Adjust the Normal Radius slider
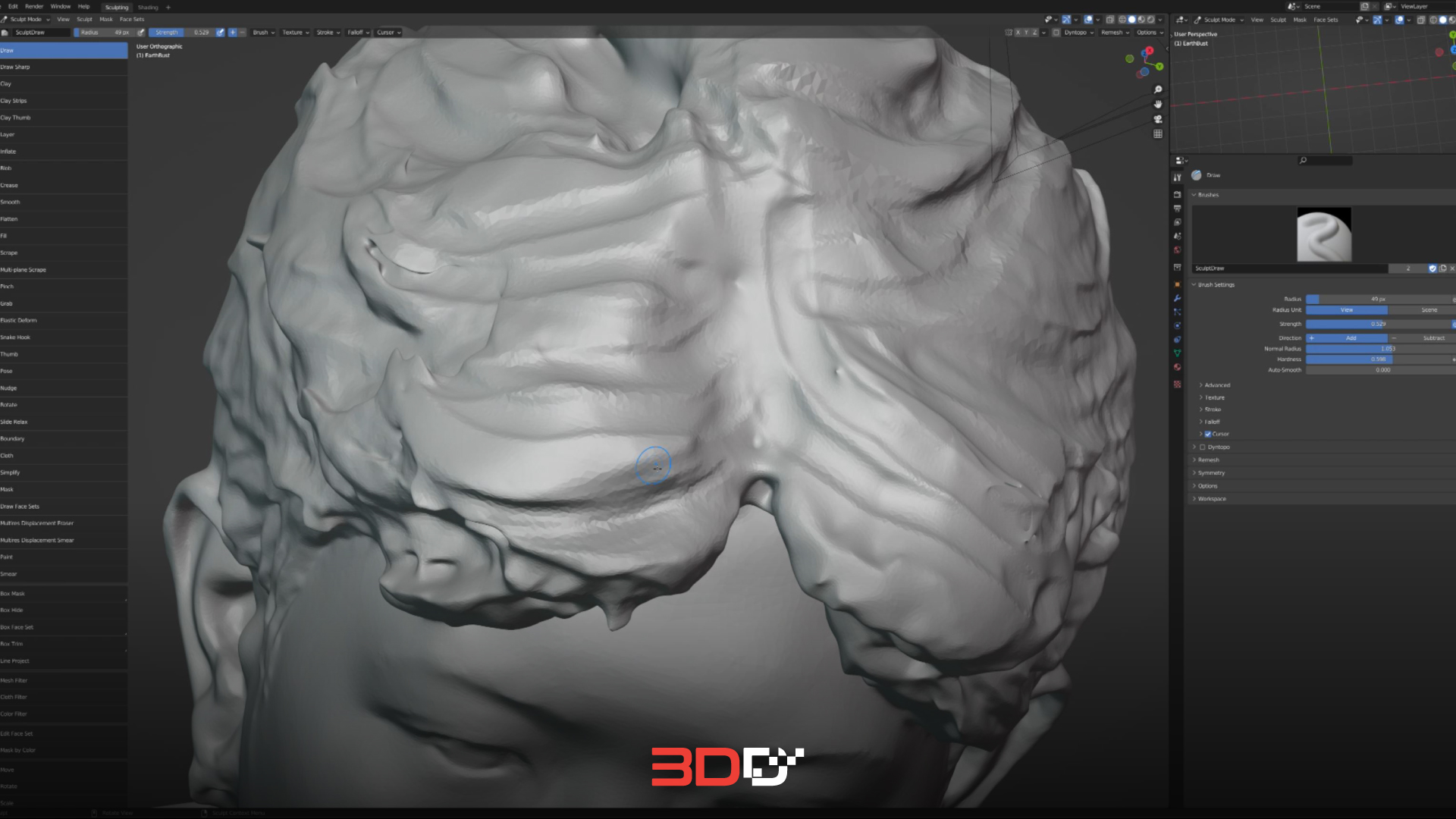 click(x=1381, y=349)
